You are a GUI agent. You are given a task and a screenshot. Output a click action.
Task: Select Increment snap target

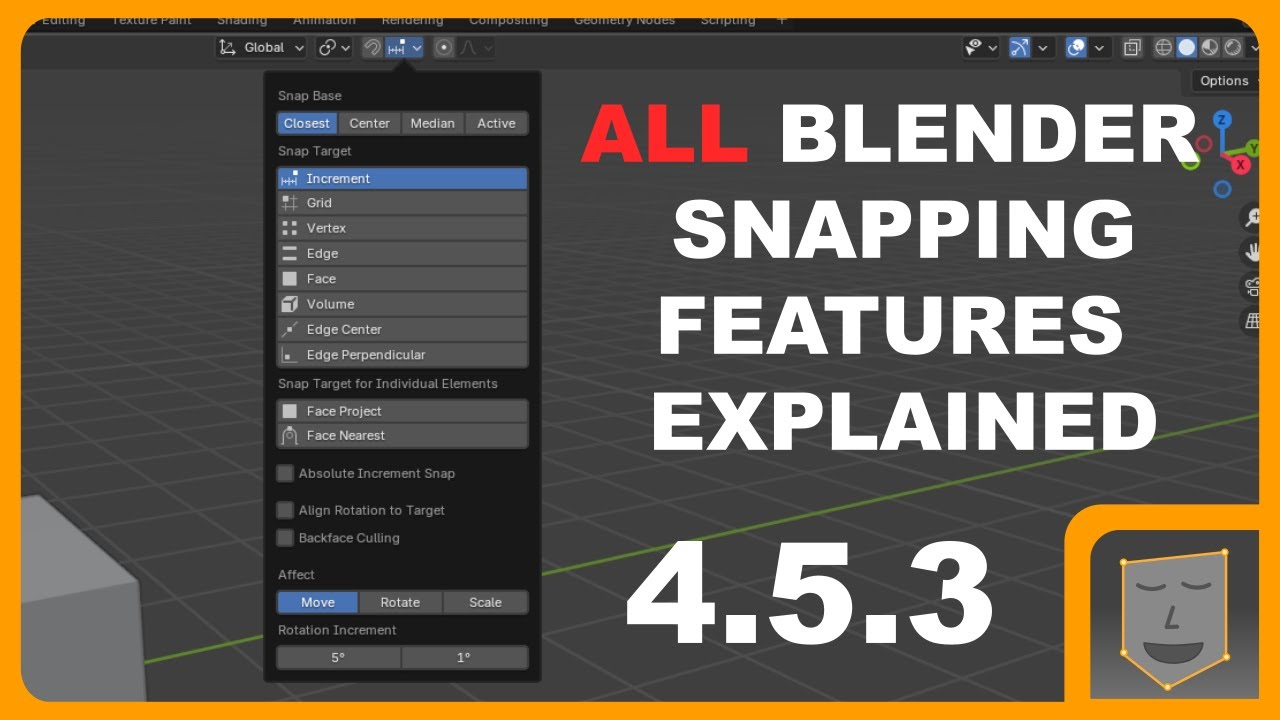(x=402, y=178)
